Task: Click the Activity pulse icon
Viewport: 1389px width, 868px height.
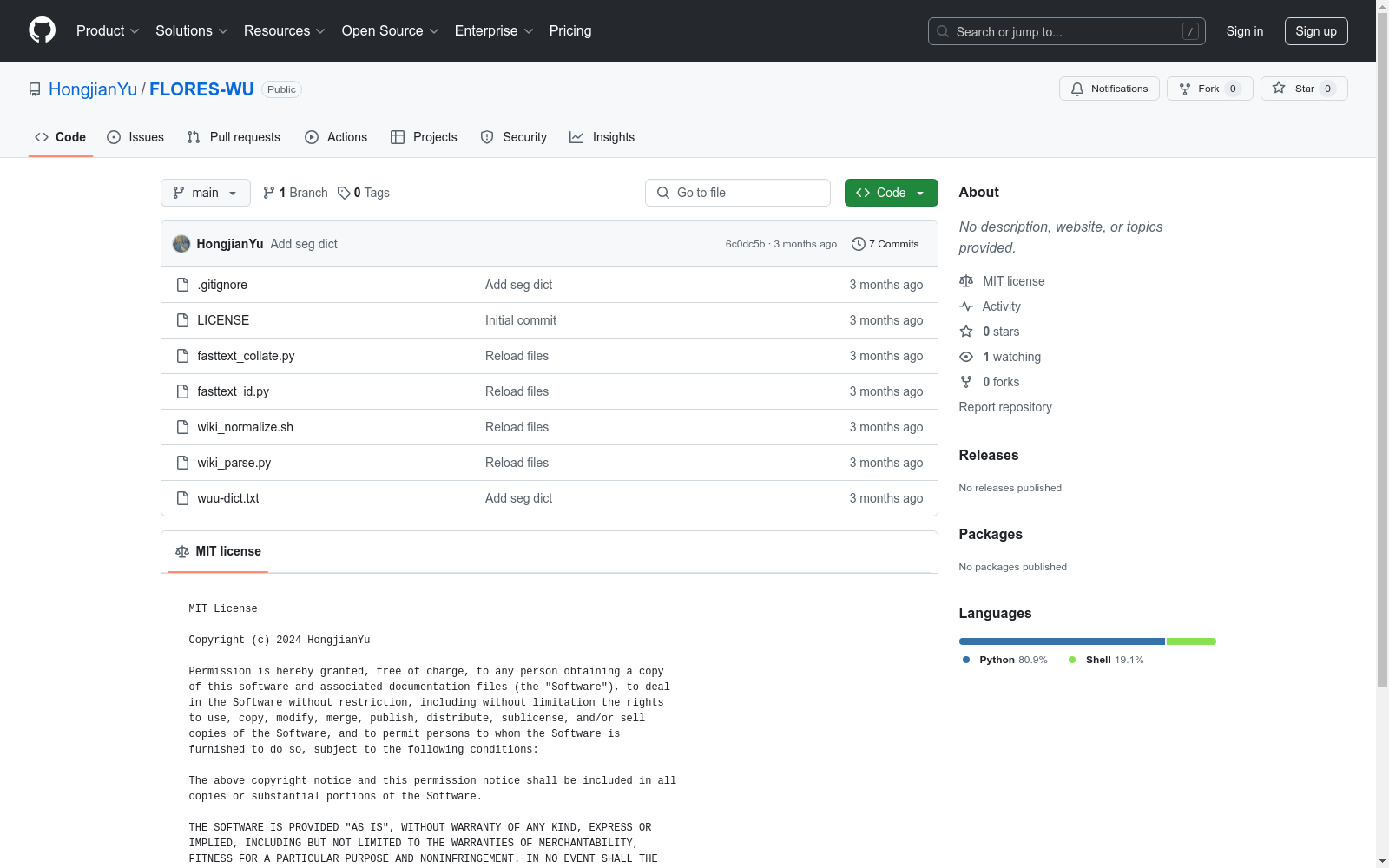Action: [x=966, y=306]
